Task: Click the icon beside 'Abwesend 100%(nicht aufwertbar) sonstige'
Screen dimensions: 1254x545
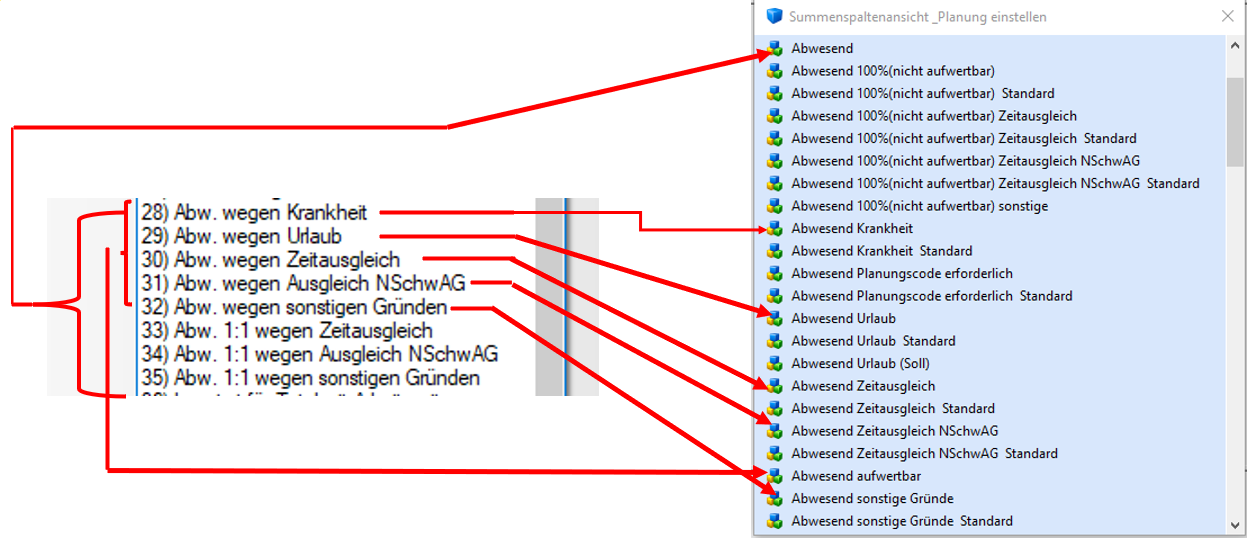Action: [773, 206]
